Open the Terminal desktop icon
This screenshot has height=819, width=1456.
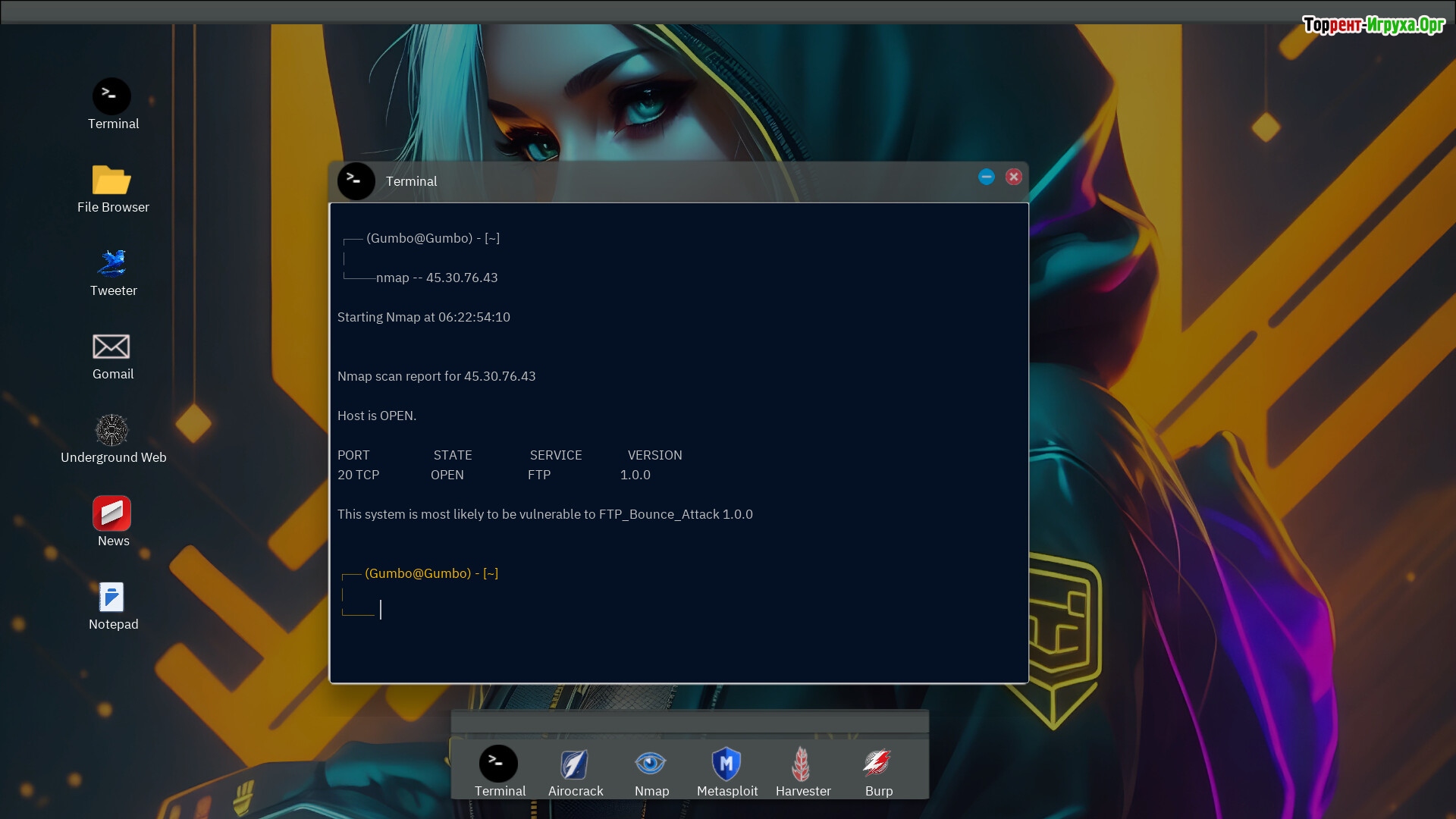pyautogui.click(x=111, y=97)
